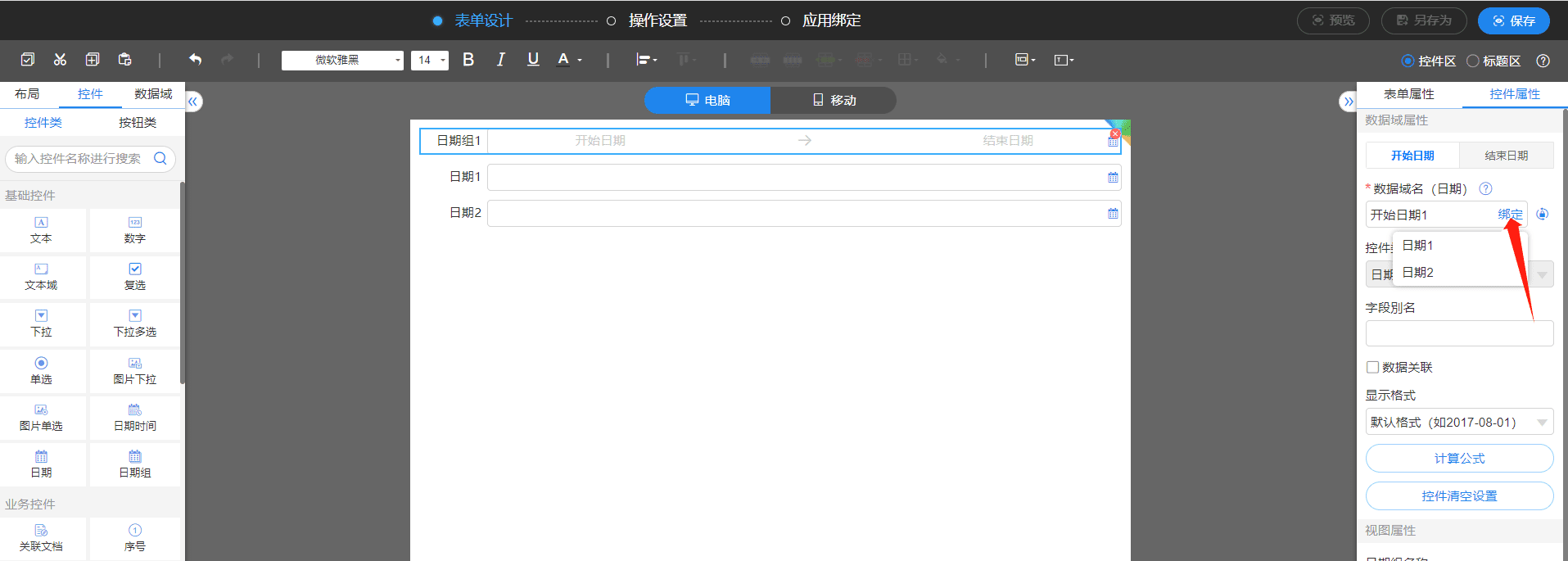
Task: Enable the 数据关联 checkbox
Action: [x=1372, y=367]
